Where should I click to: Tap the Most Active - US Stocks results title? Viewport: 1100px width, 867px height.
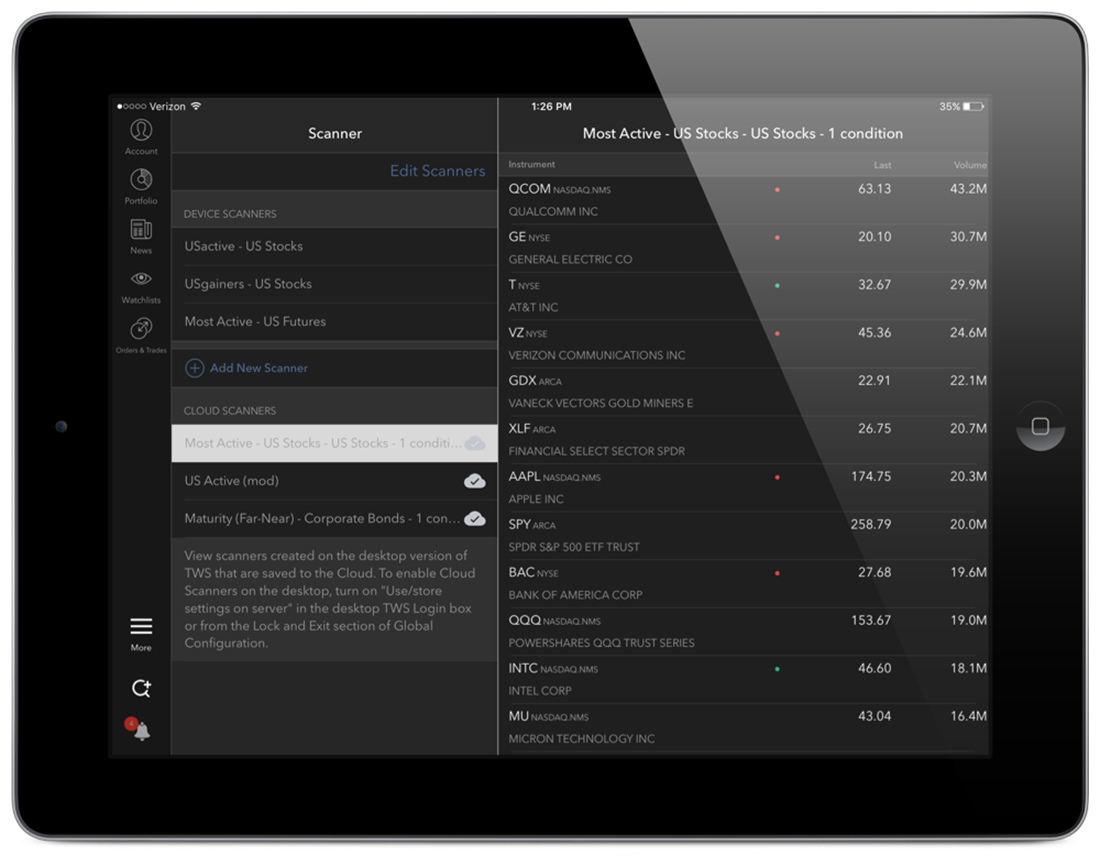click(743, 133)
